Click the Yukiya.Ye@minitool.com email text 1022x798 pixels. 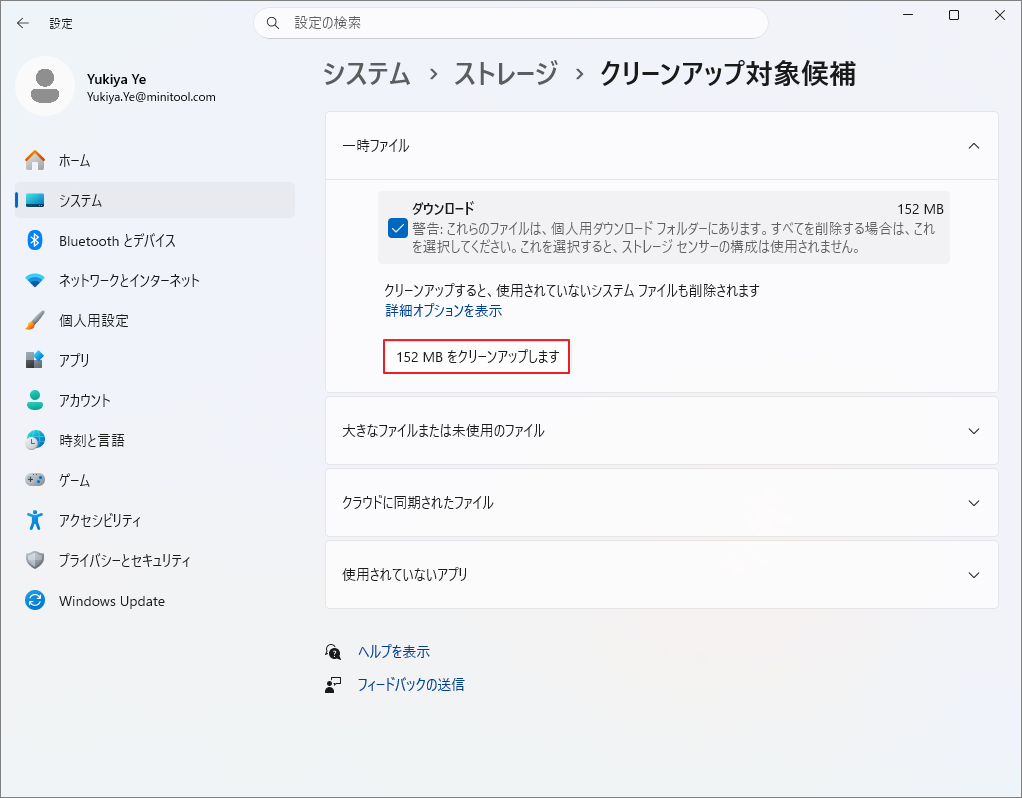coord(151,97)
